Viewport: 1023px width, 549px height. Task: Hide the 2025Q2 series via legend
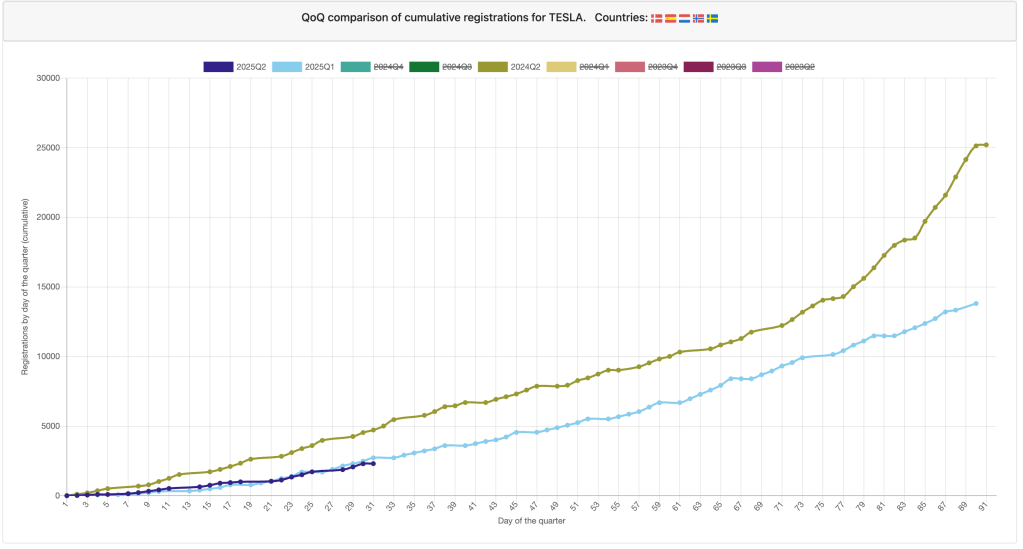coord(235,66)
